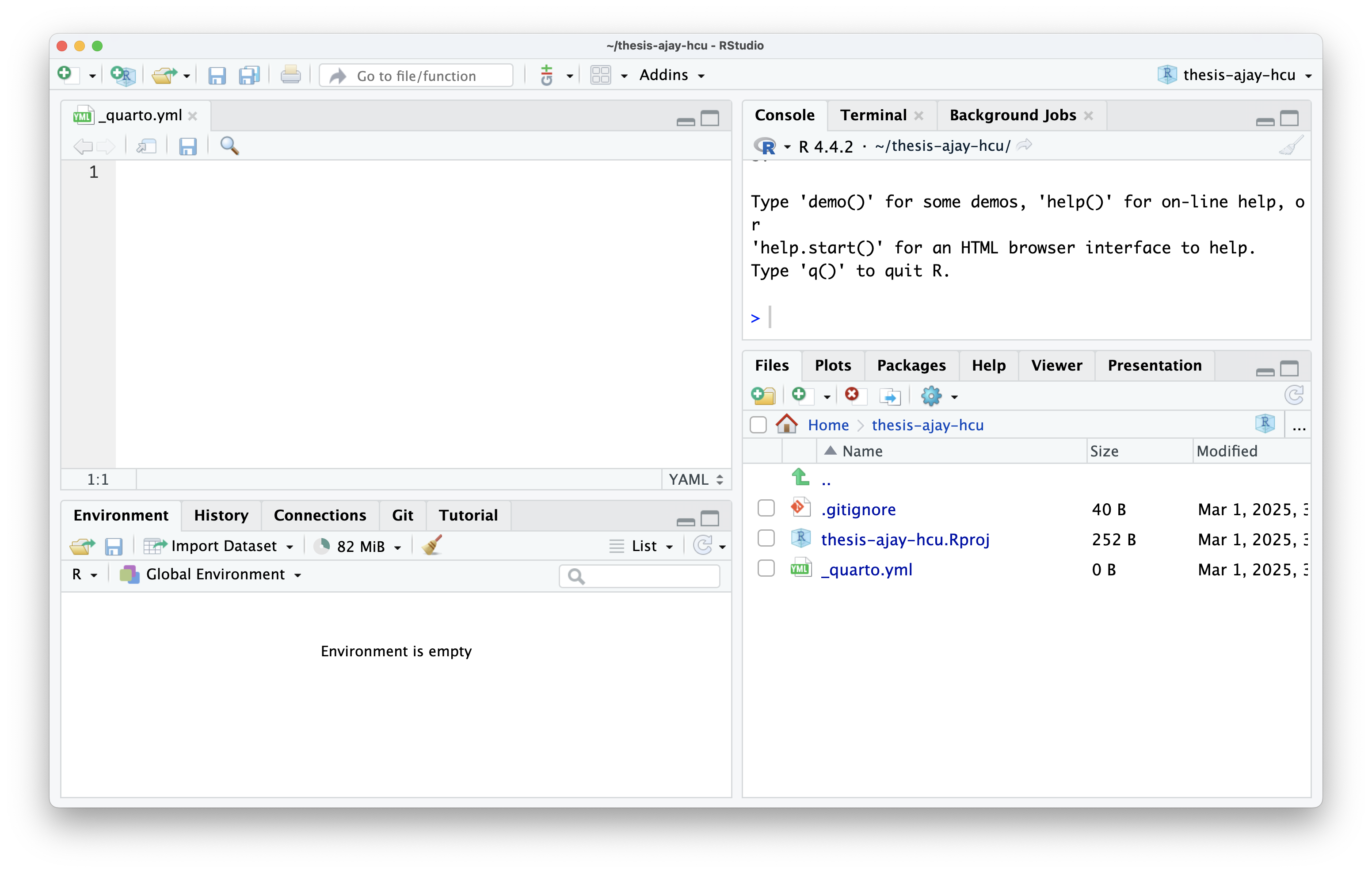The height and width of the screenshot is (873, 1372).
Task: Clear the console with the broom icon
Action: [x=1291, y=146]
